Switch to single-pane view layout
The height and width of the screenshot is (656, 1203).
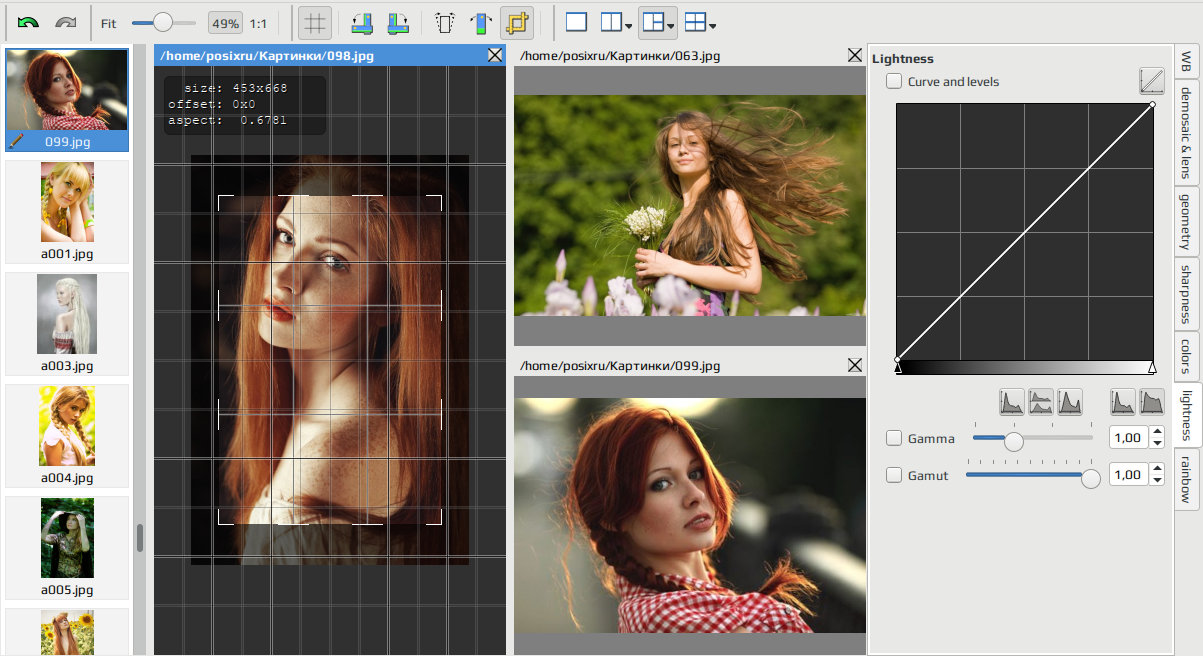point(576,22)
